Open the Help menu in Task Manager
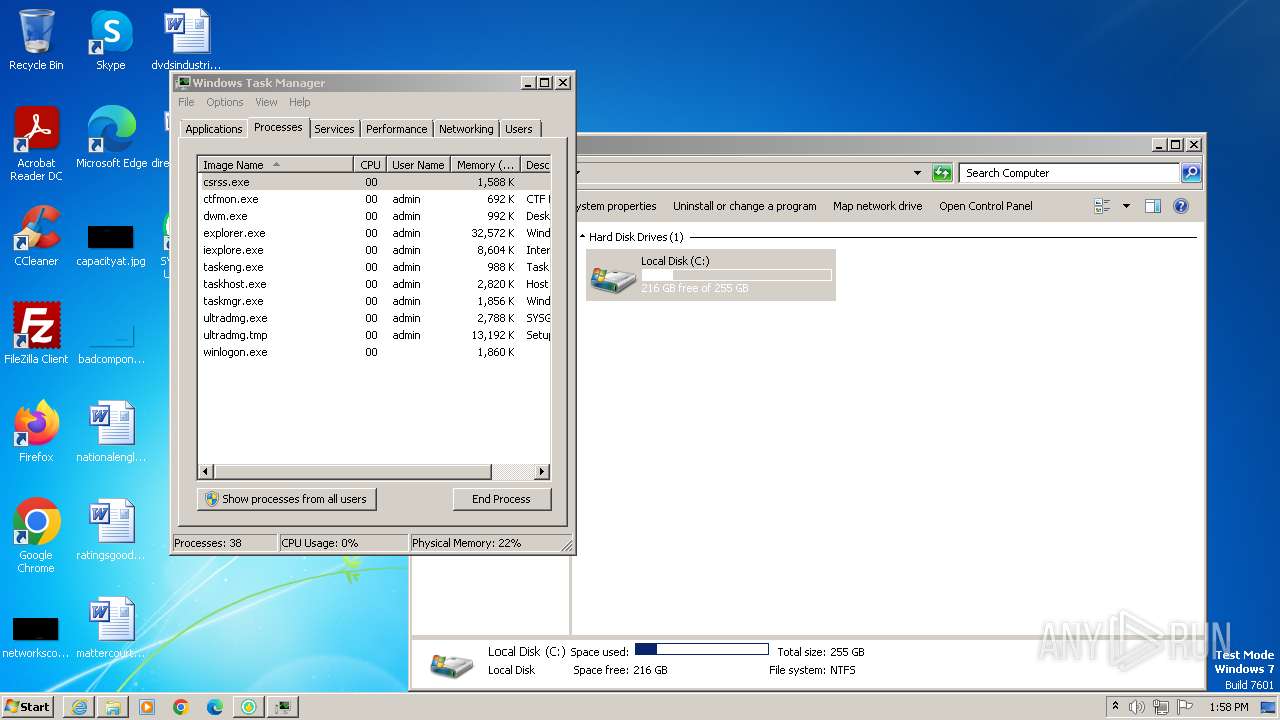1280x720 pixels. pos(300,102)
